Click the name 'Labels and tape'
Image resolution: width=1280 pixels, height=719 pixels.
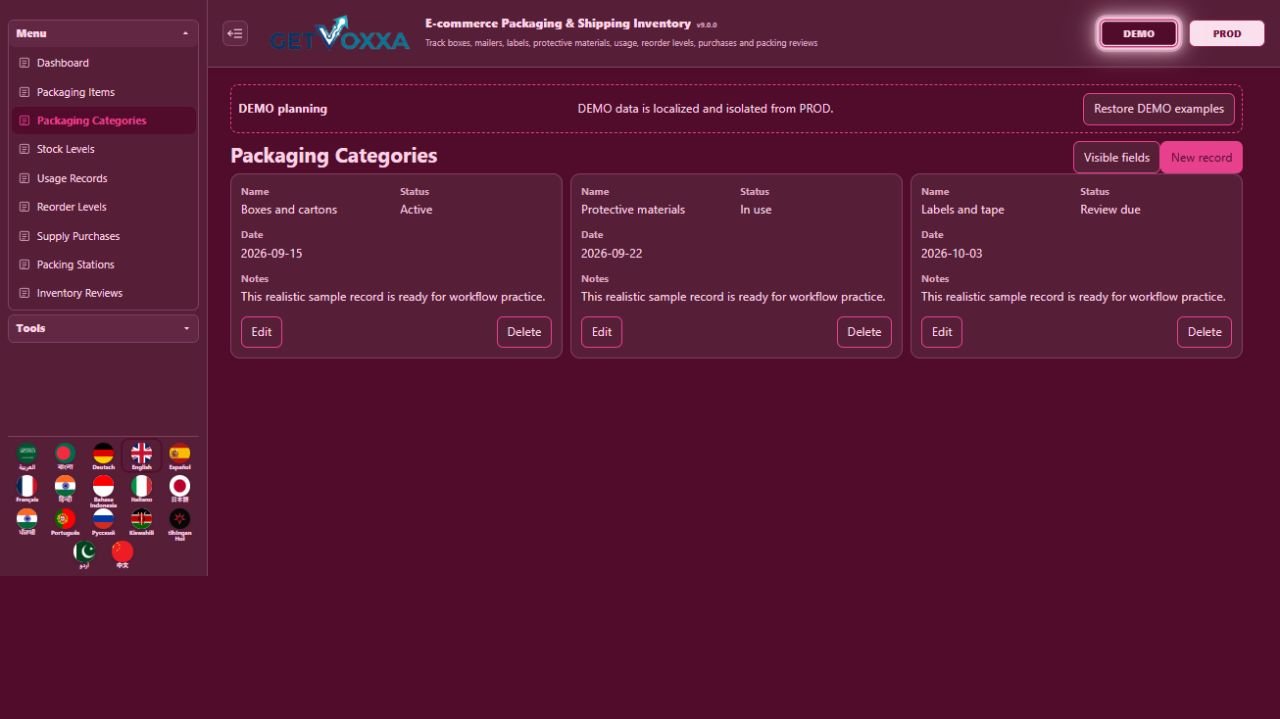(962, 210)
